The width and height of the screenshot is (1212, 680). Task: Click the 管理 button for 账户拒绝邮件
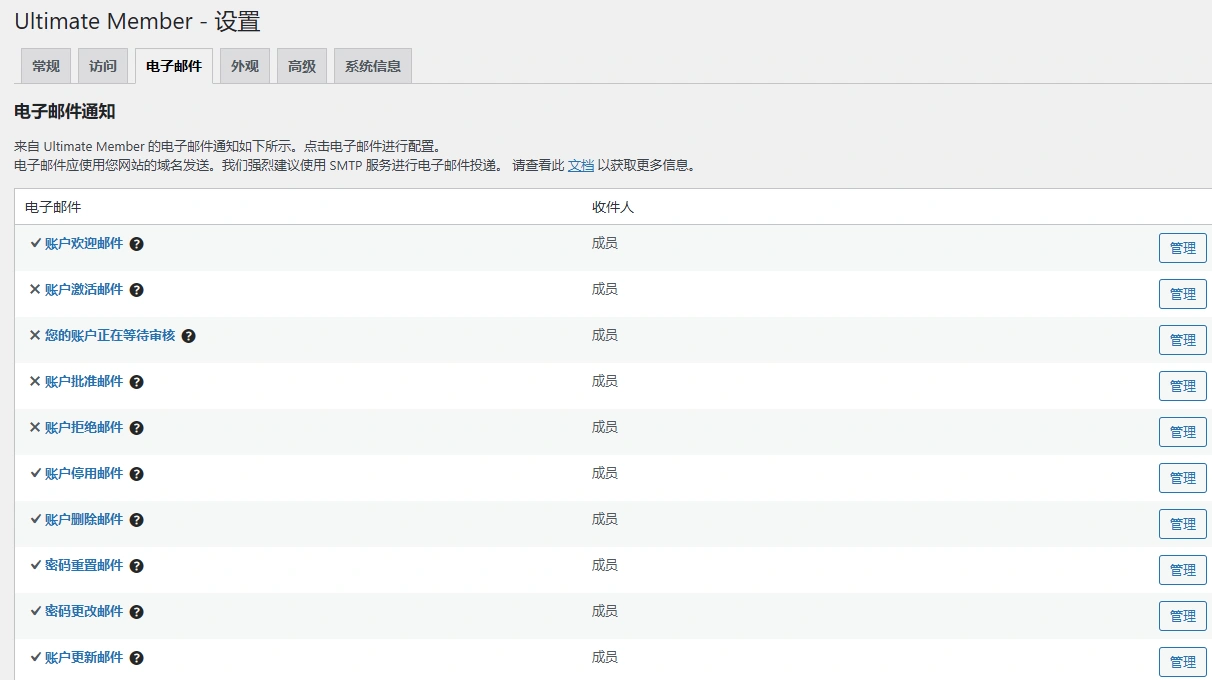(x=1182, y=431)
